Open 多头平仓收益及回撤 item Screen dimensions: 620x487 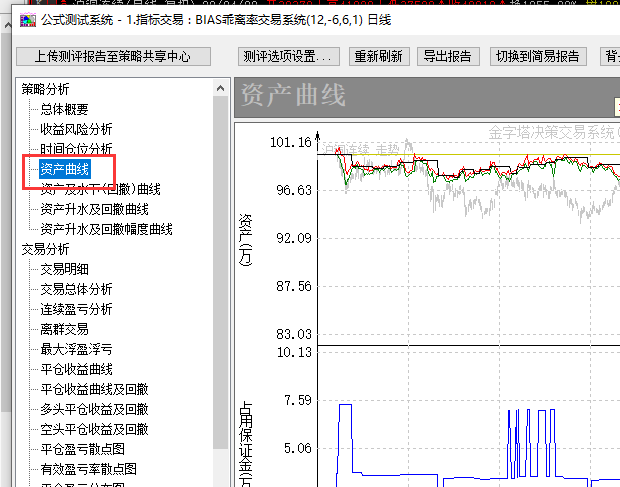(95, 409)
